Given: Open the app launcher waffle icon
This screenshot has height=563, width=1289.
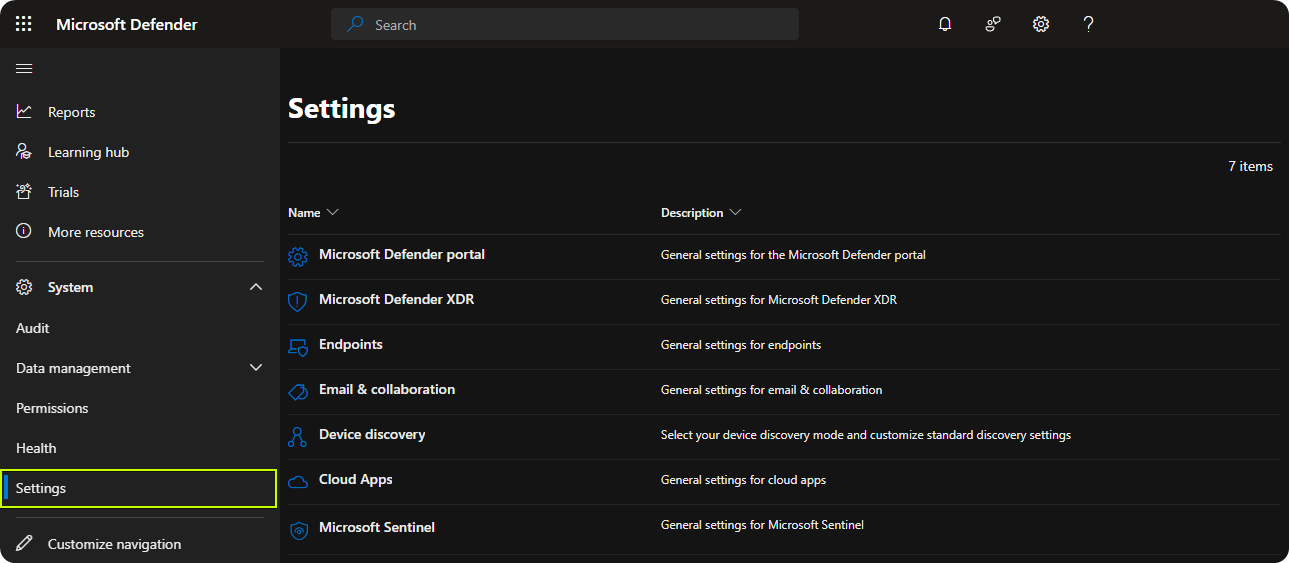Looking at the screenshot, I should click(24, 24).
